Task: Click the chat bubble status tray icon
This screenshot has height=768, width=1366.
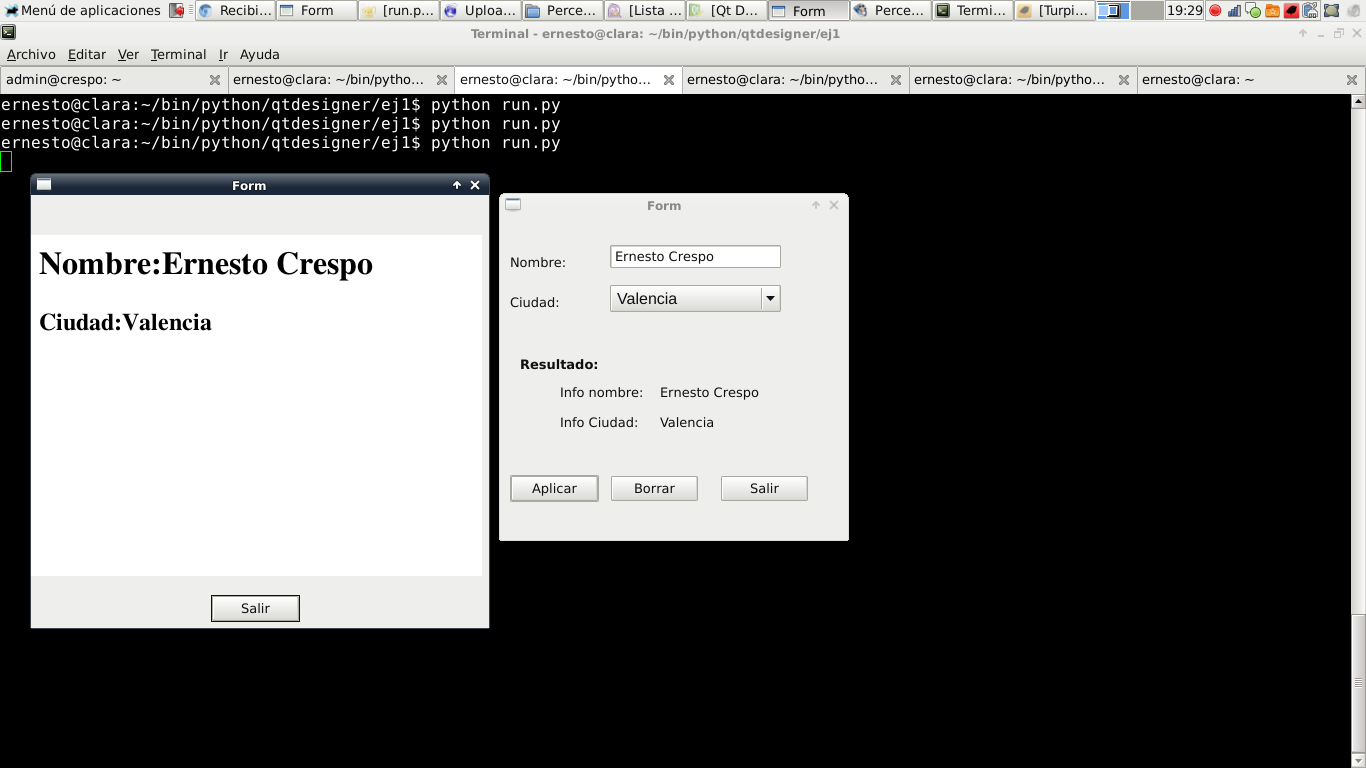Action: click(x=1253, y=11)
